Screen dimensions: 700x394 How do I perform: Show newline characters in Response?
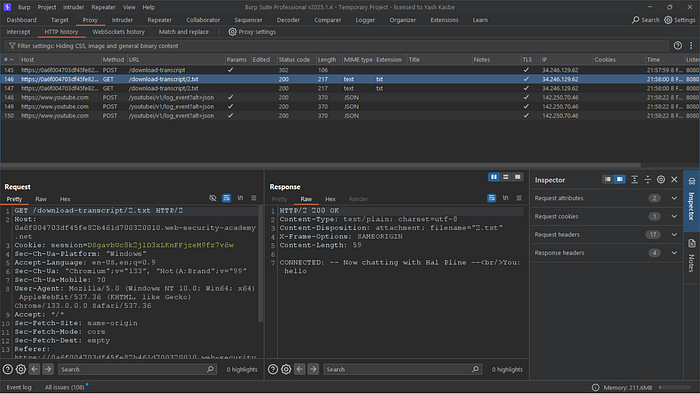(505, 198)
